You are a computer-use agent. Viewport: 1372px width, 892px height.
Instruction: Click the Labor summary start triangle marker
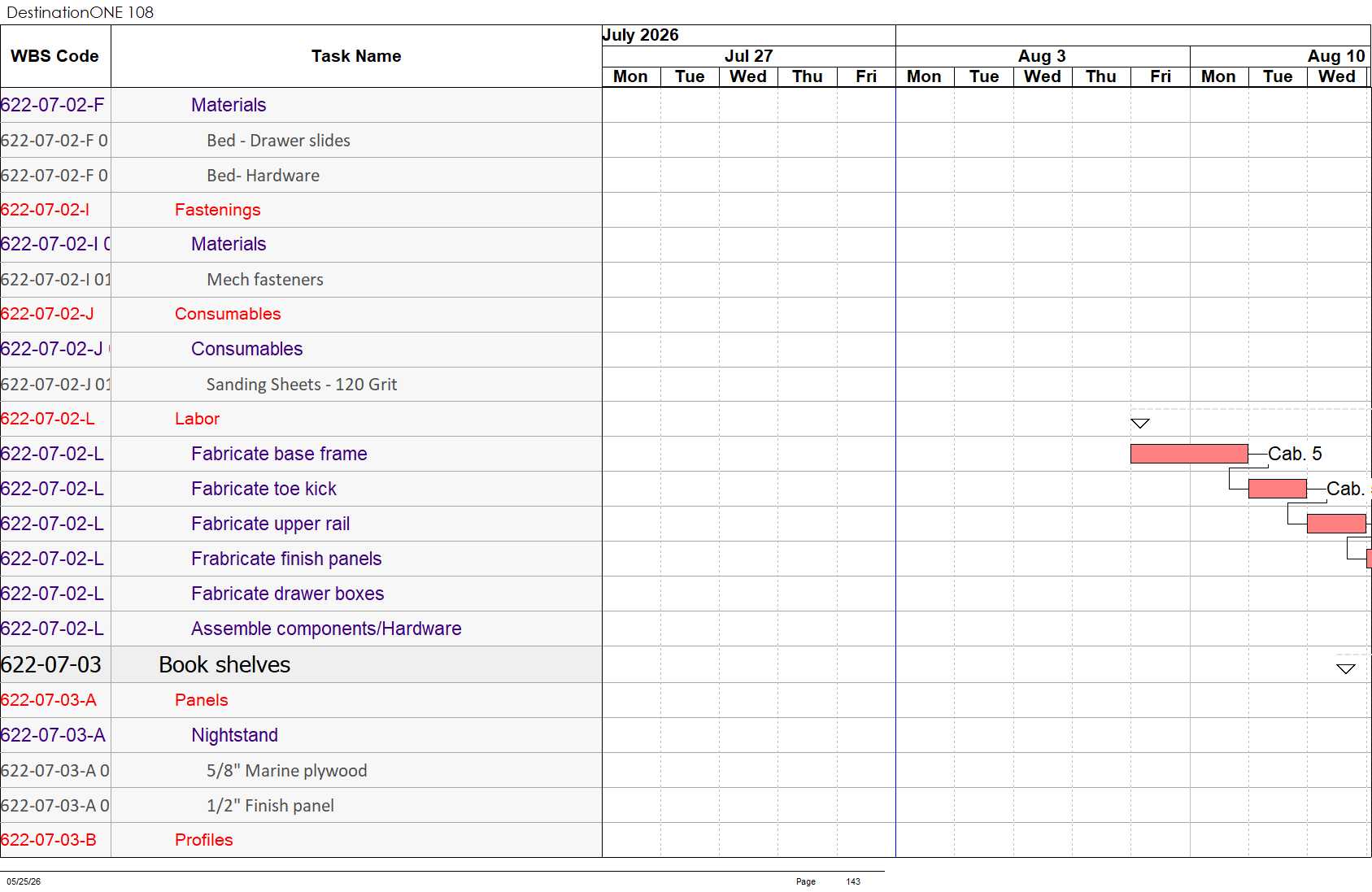[1140, 423]
